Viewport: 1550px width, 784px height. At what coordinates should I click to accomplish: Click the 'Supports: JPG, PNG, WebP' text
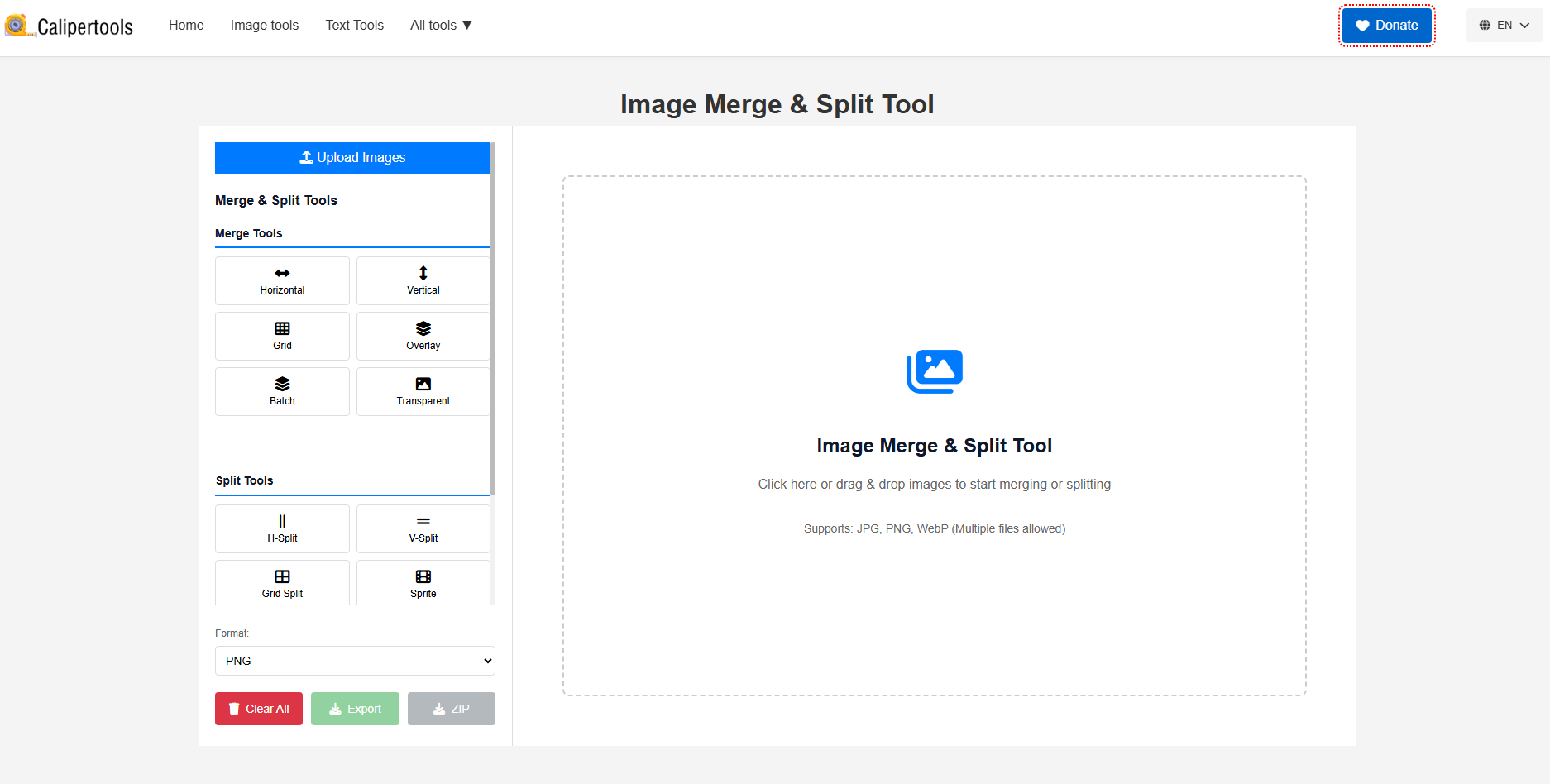point(935,528)
